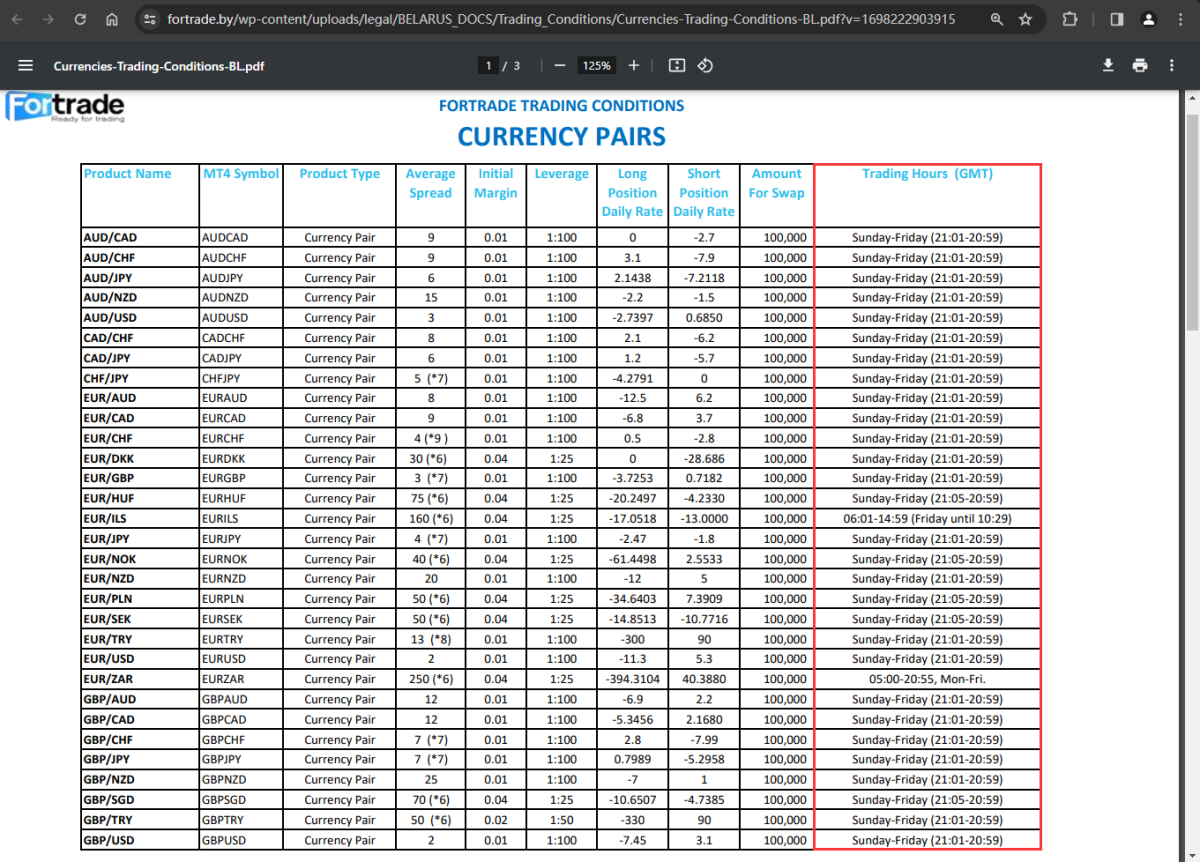The image size is (1200, 862).
Task: Zoom in with the plus button
Action: click(634, 66)
